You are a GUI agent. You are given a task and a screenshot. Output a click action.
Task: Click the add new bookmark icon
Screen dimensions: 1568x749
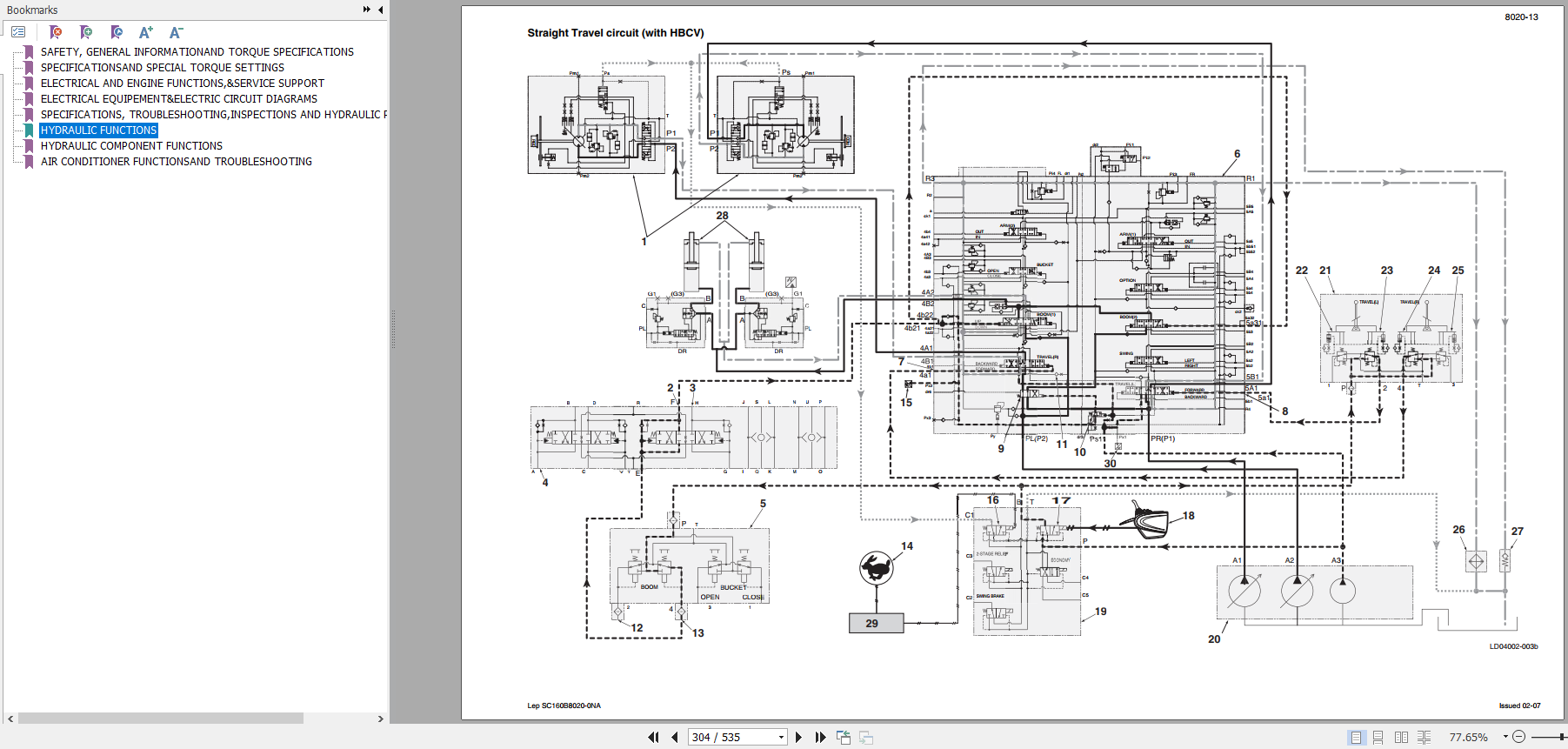point(85,32)
